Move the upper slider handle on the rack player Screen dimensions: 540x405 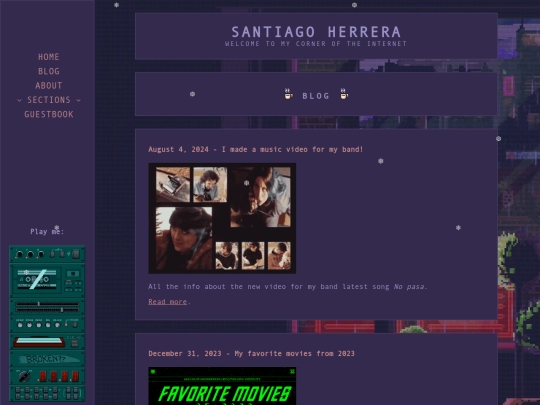(x=39, y=304)
